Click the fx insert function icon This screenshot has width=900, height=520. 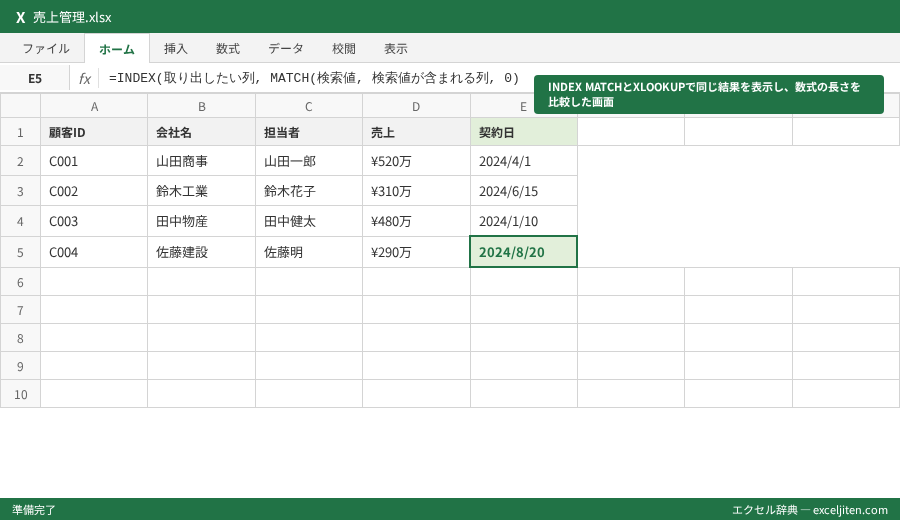84,79
